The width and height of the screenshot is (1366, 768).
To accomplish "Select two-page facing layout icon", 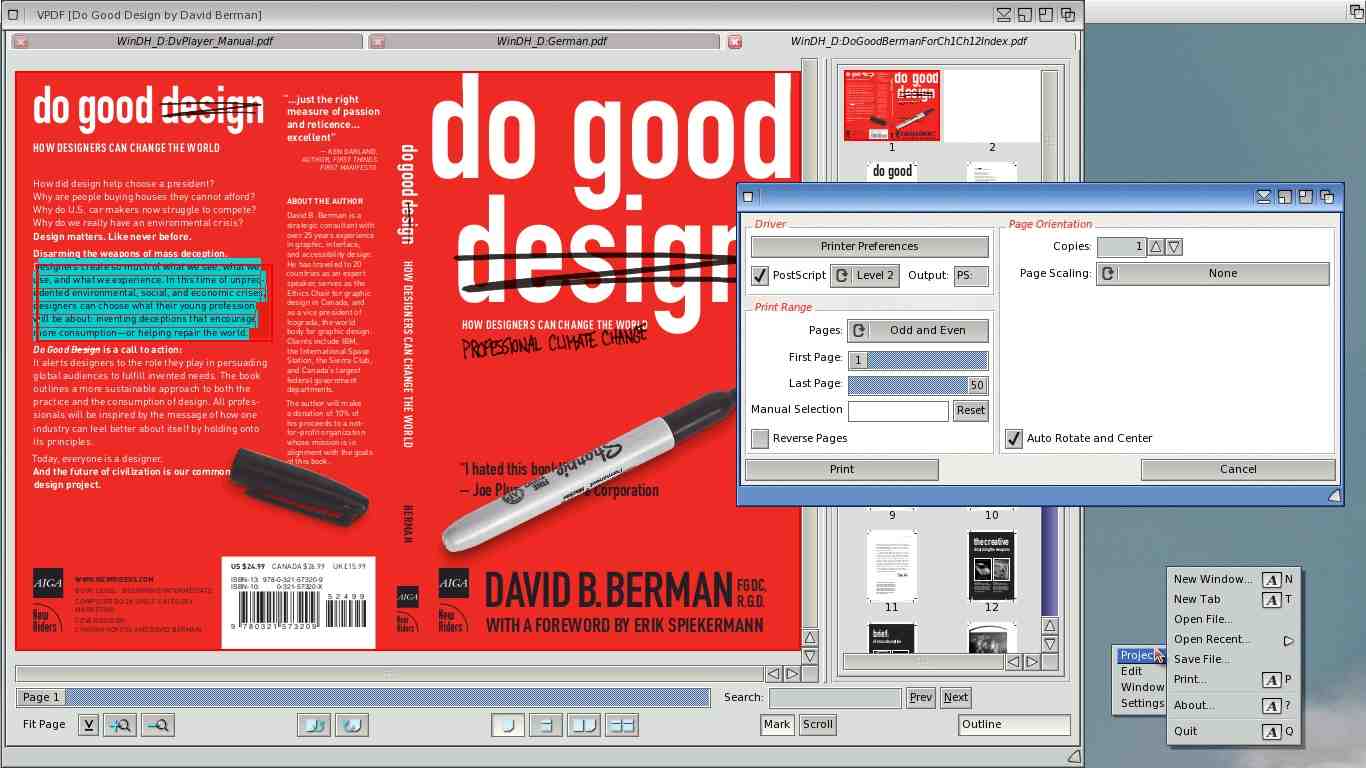I will pos(584,725).
